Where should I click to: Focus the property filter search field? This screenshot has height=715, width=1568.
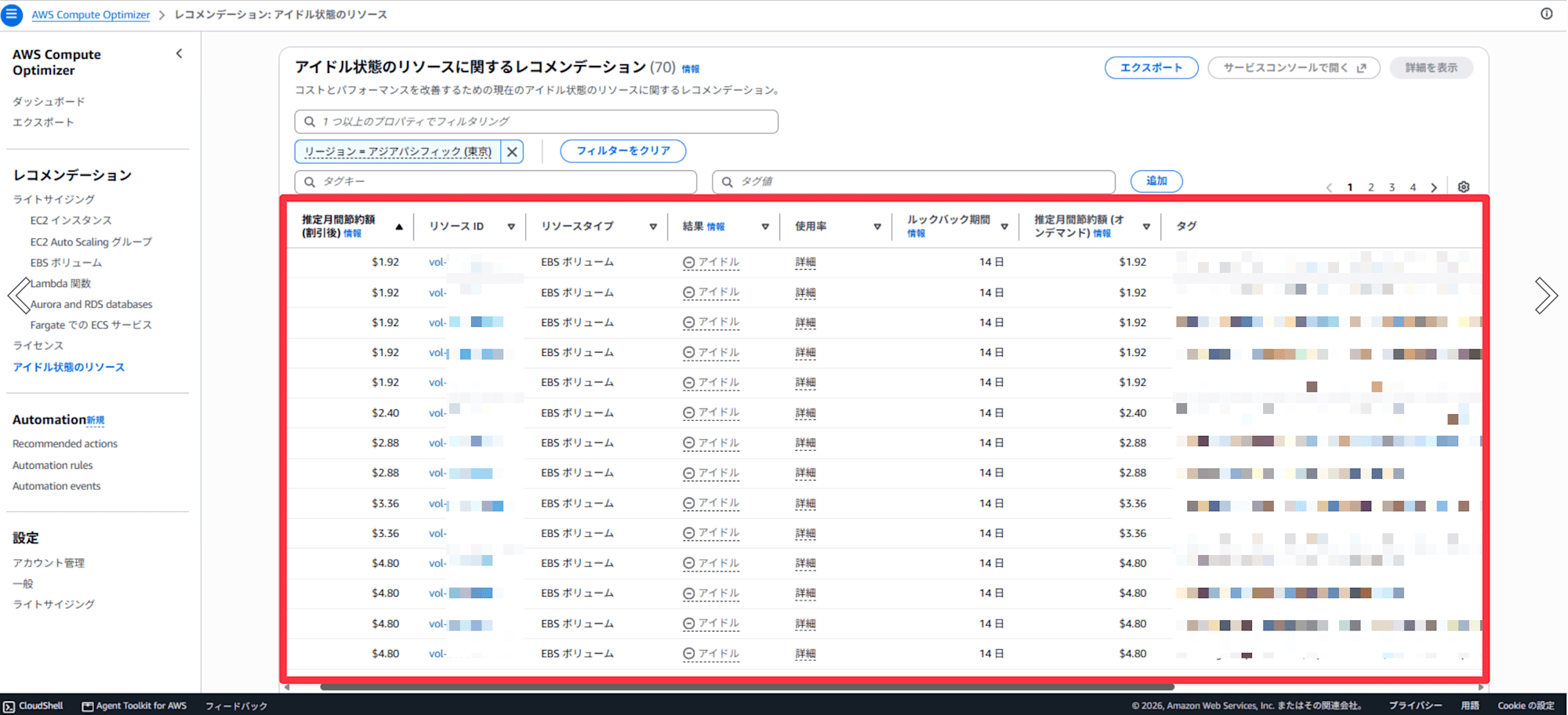tap(536, 122)
